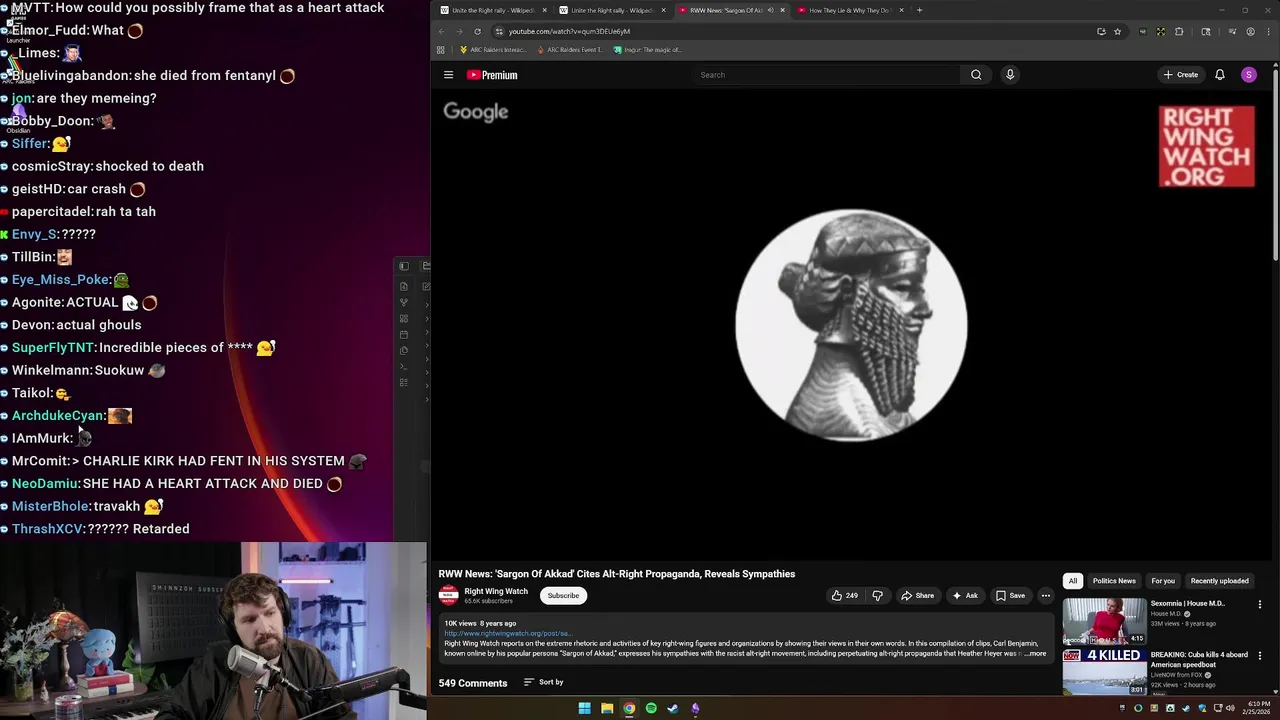The image size is (1280, 720).
Task: Open taskbar clock showing 6:10 PM
Action: tap(1258, 708)
